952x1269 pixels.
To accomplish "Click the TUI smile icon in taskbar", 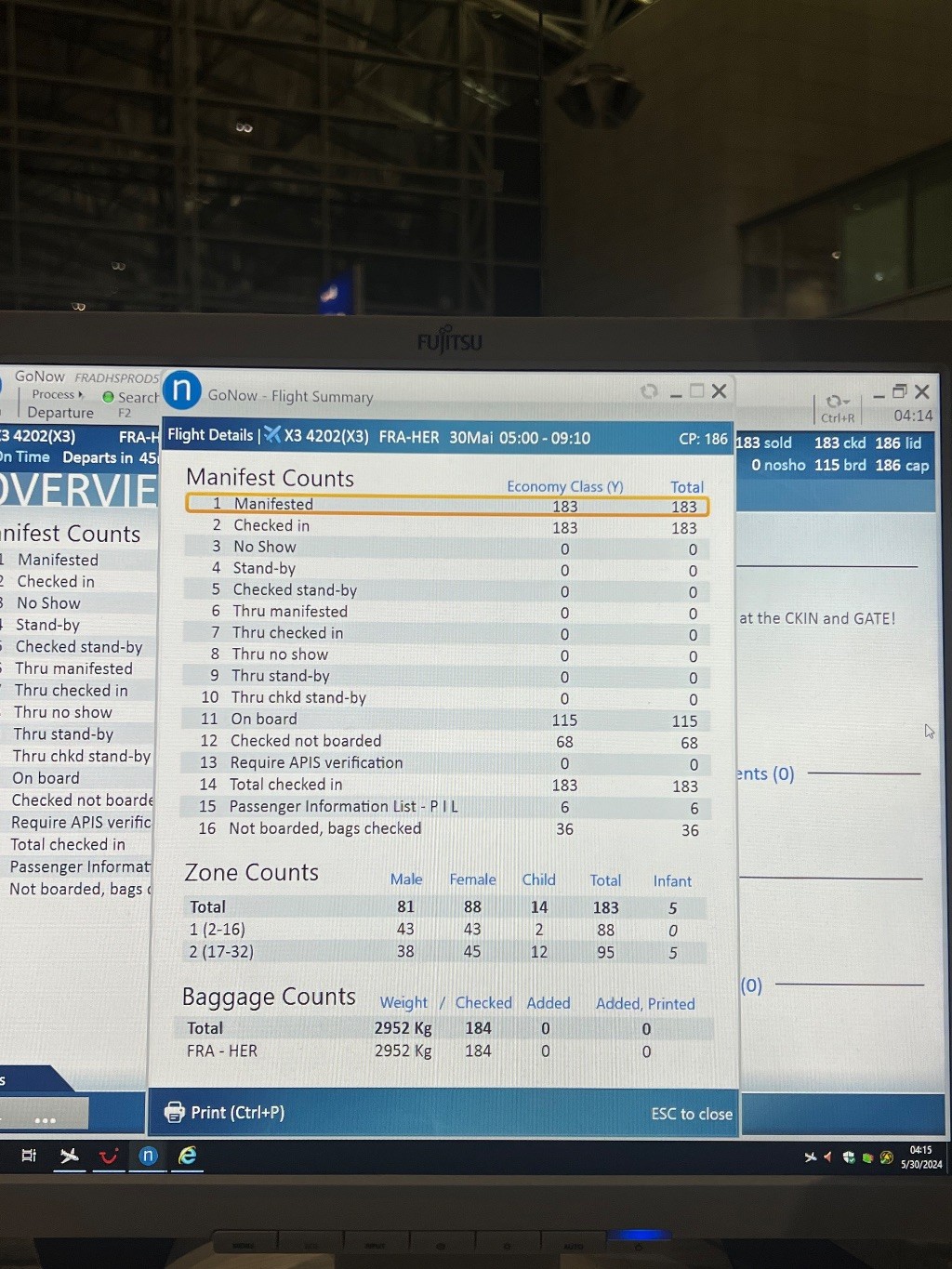I will [109, 1156].
